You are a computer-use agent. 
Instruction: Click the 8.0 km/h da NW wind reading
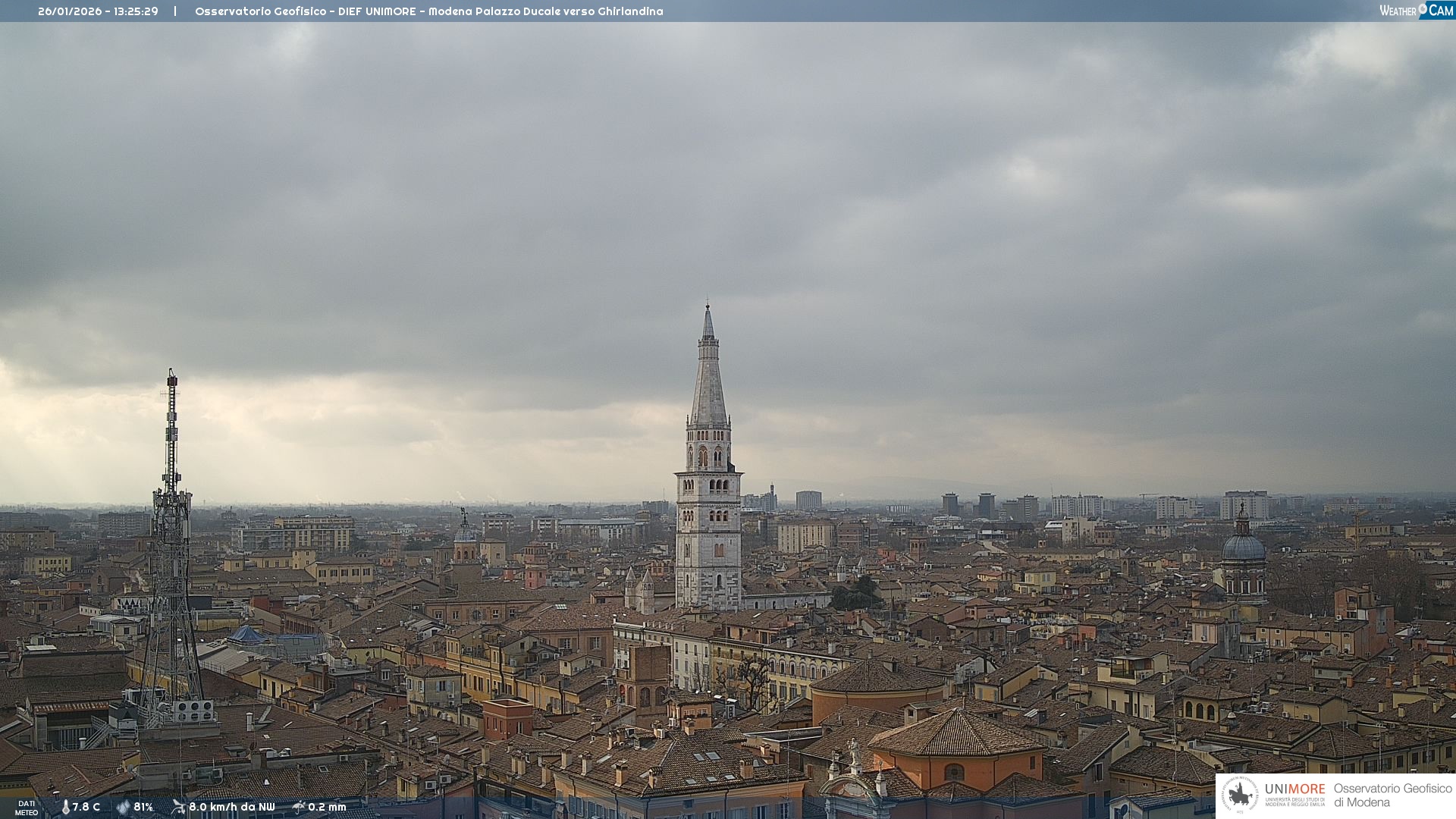click(x=231, y=807)
